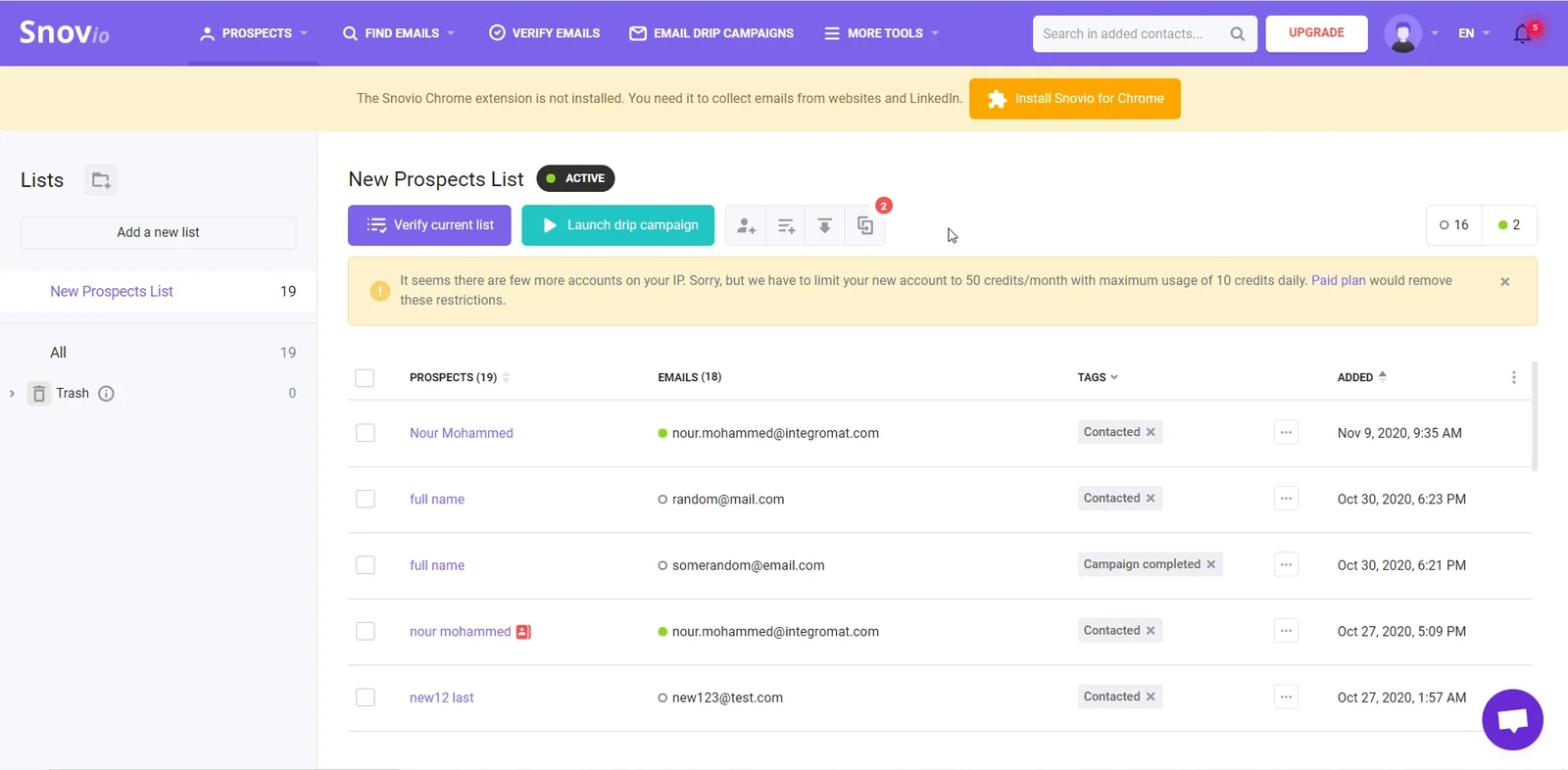Expand the Trash folder tree arrow

point(12,393)
